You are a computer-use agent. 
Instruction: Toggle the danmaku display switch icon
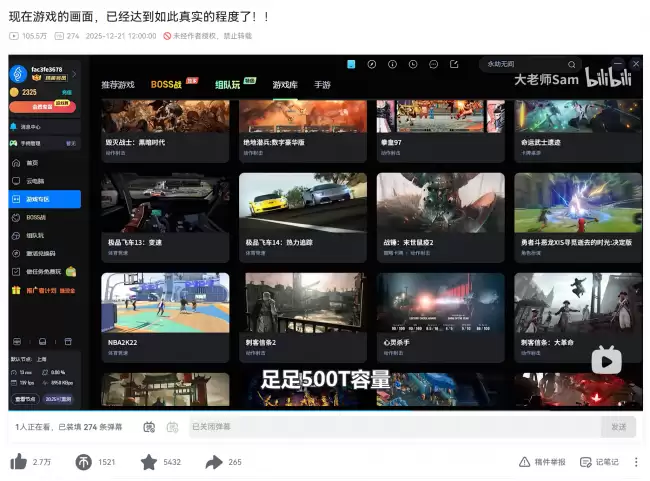coord(149,427)
